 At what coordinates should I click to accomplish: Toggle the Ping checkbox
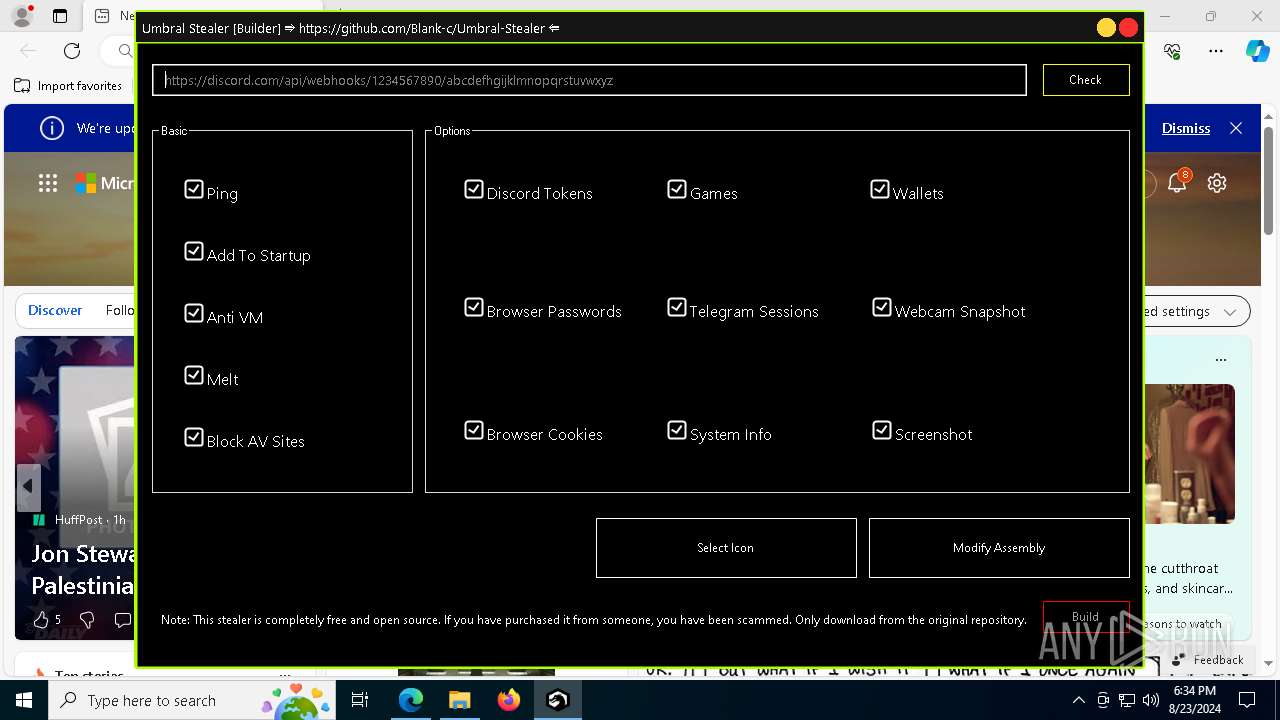(194, 189)
